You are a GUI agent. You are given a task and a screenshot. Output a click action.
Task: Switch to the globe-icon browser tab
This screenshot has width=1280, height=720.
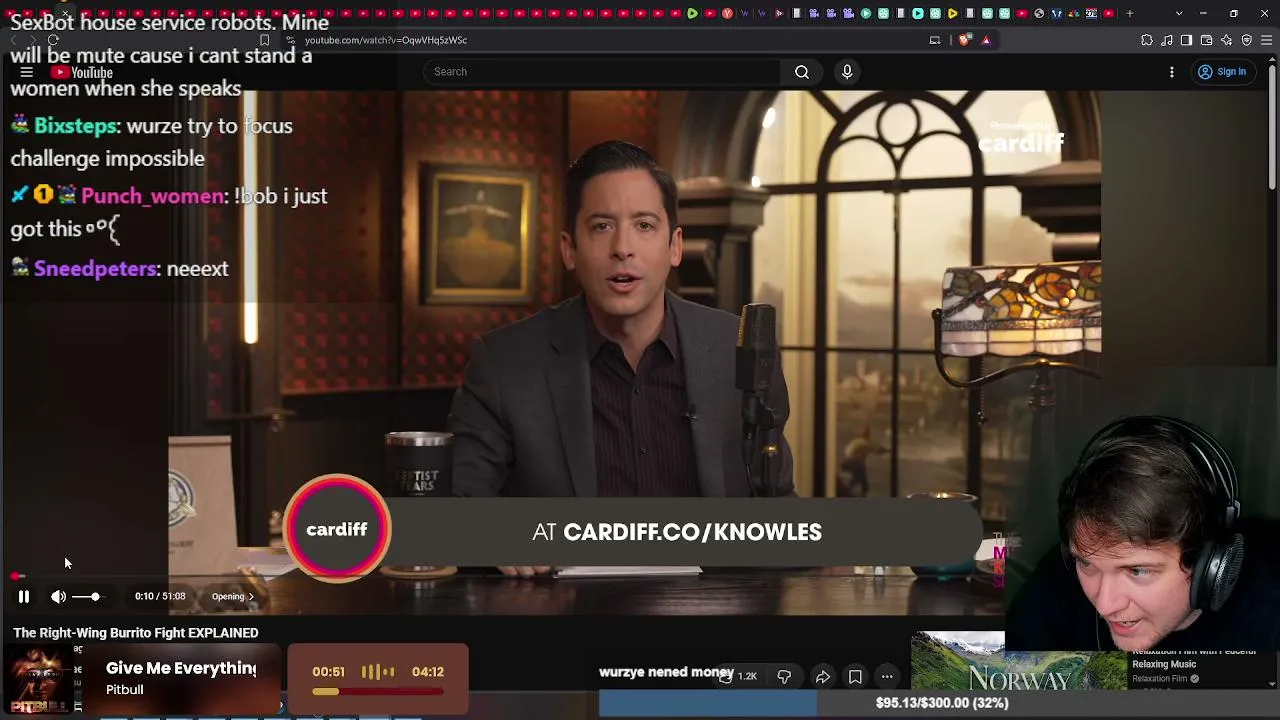point(1039,13)
